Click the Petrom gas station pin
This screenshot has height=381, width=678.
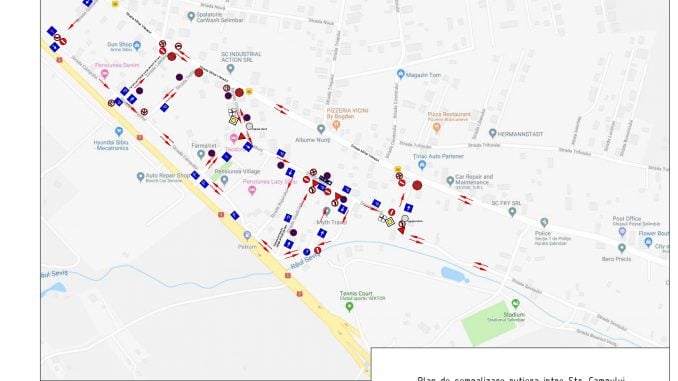[x=247, y=235]
